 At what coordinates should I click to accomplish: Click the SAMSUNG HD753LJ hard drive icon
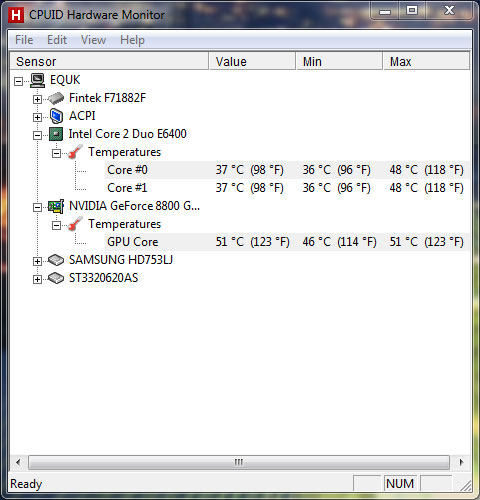coord(56,260)
